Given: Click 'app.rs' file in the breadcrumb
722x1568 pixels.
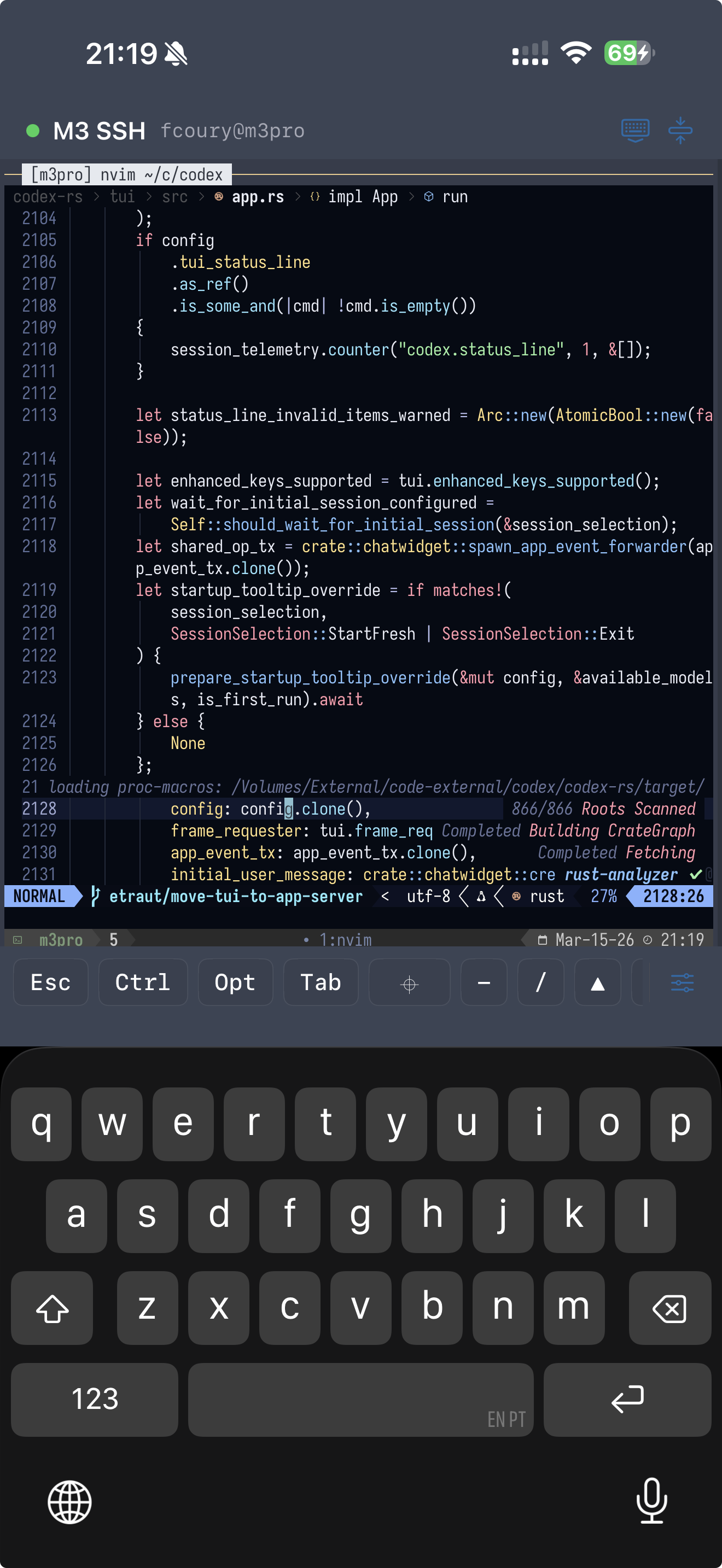Looking at the screenshot, I should tap(258, 197).
